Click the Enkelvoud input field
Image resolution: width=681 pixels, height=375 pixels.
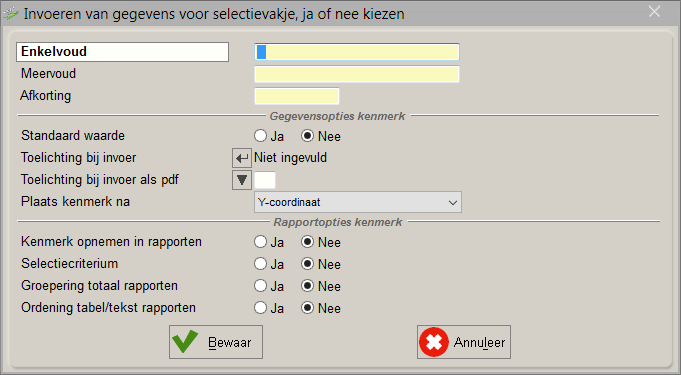(x=357, y=52)
